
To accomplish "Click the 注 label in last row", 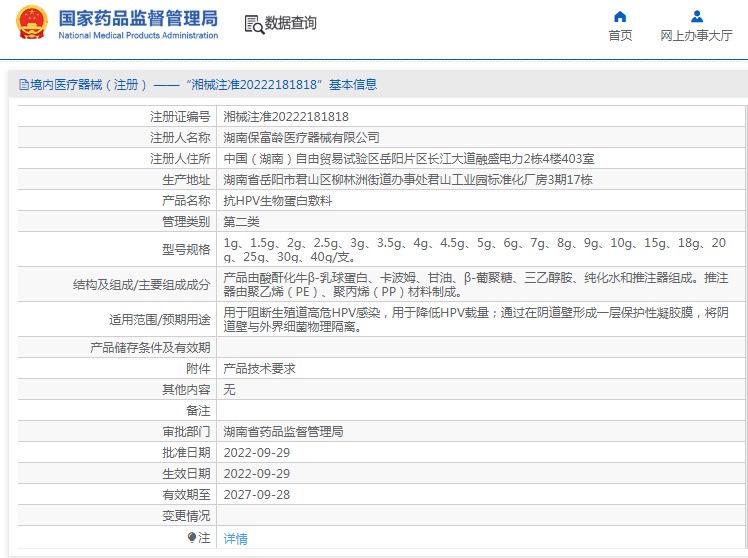I will (x=204, y=538).
